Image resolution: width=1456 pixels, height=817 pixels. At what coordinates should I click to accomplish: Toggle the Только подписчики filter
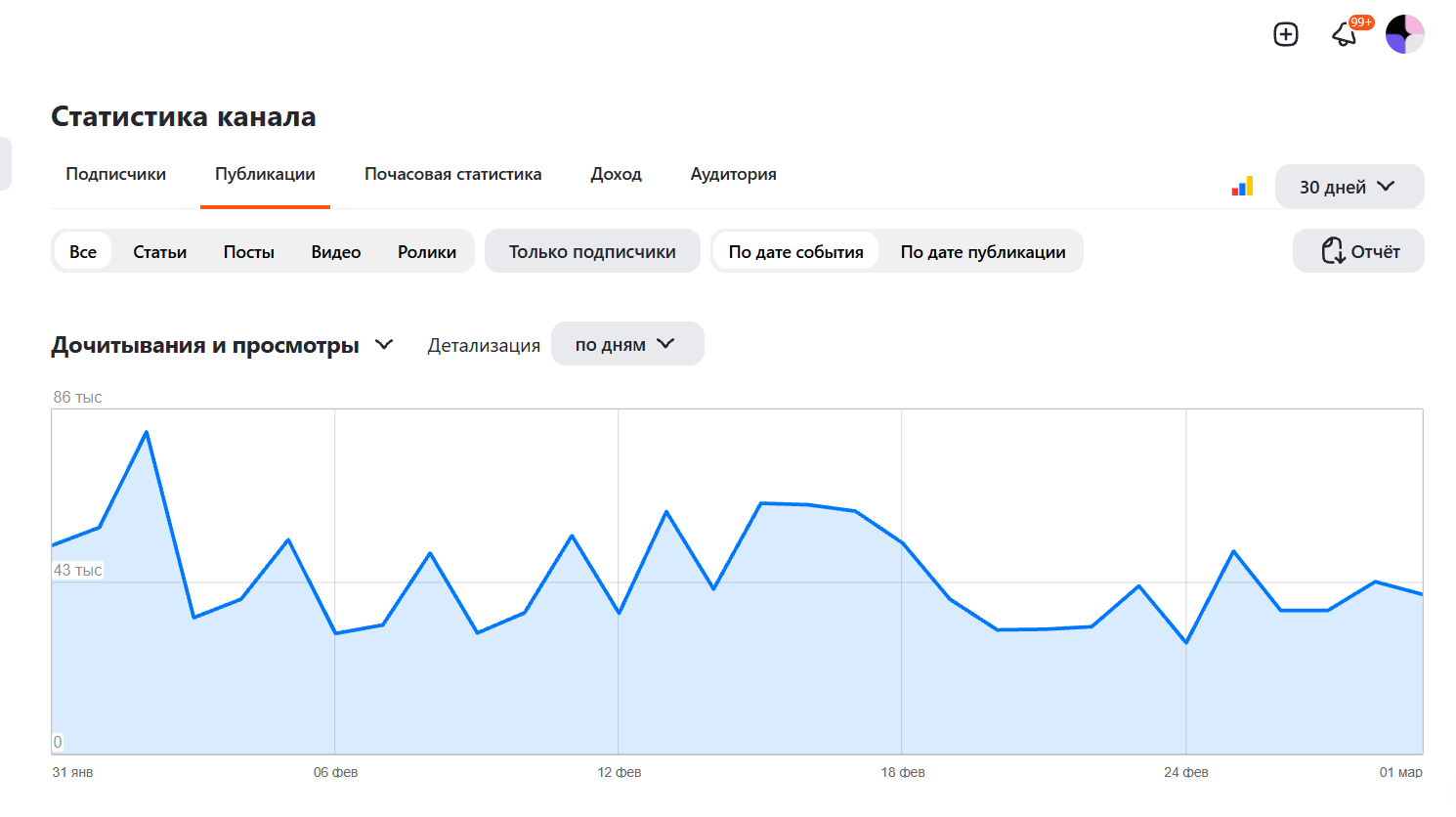tap(592, 251)
